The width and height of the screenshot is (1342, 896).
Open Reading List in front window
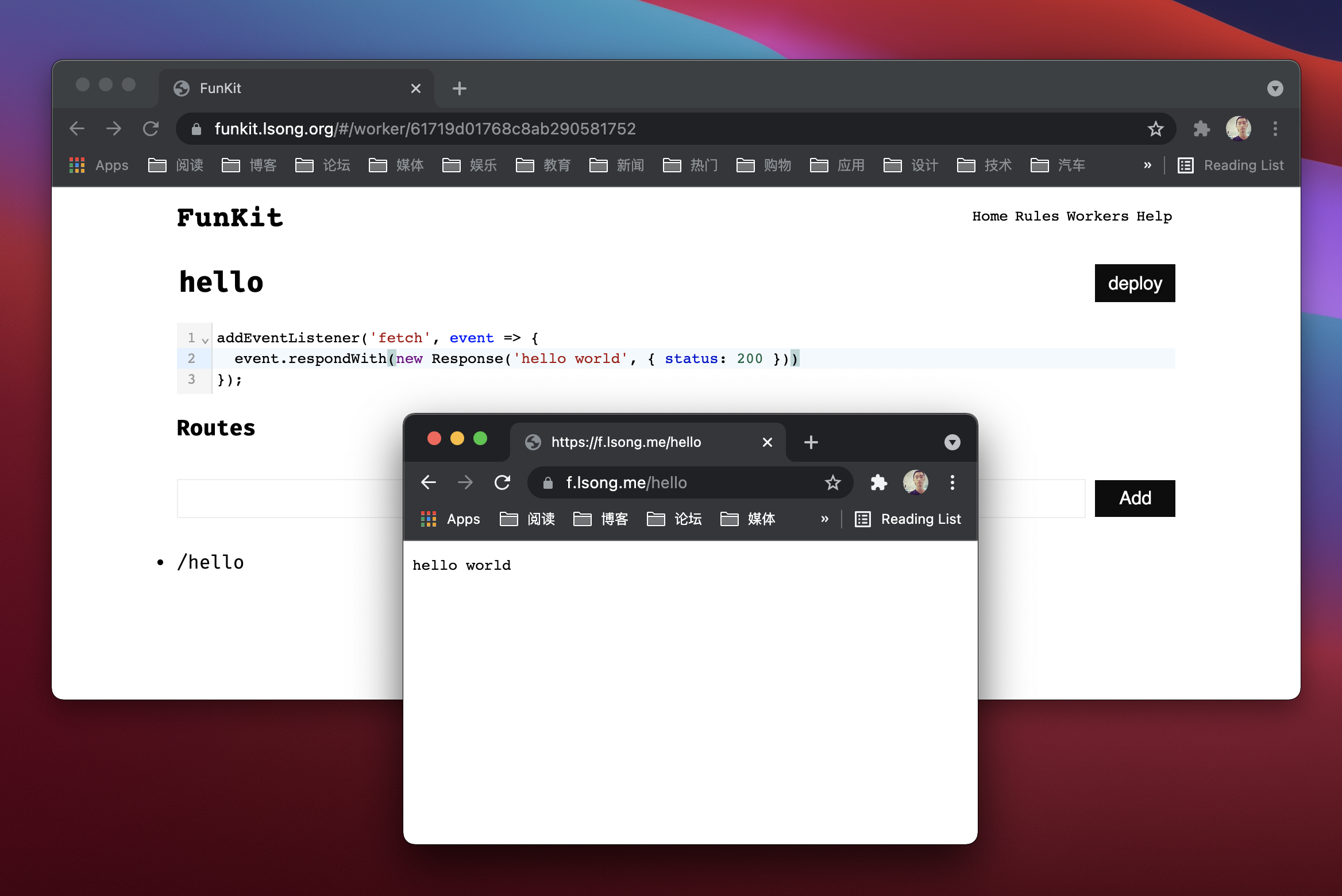coord(908,519)
